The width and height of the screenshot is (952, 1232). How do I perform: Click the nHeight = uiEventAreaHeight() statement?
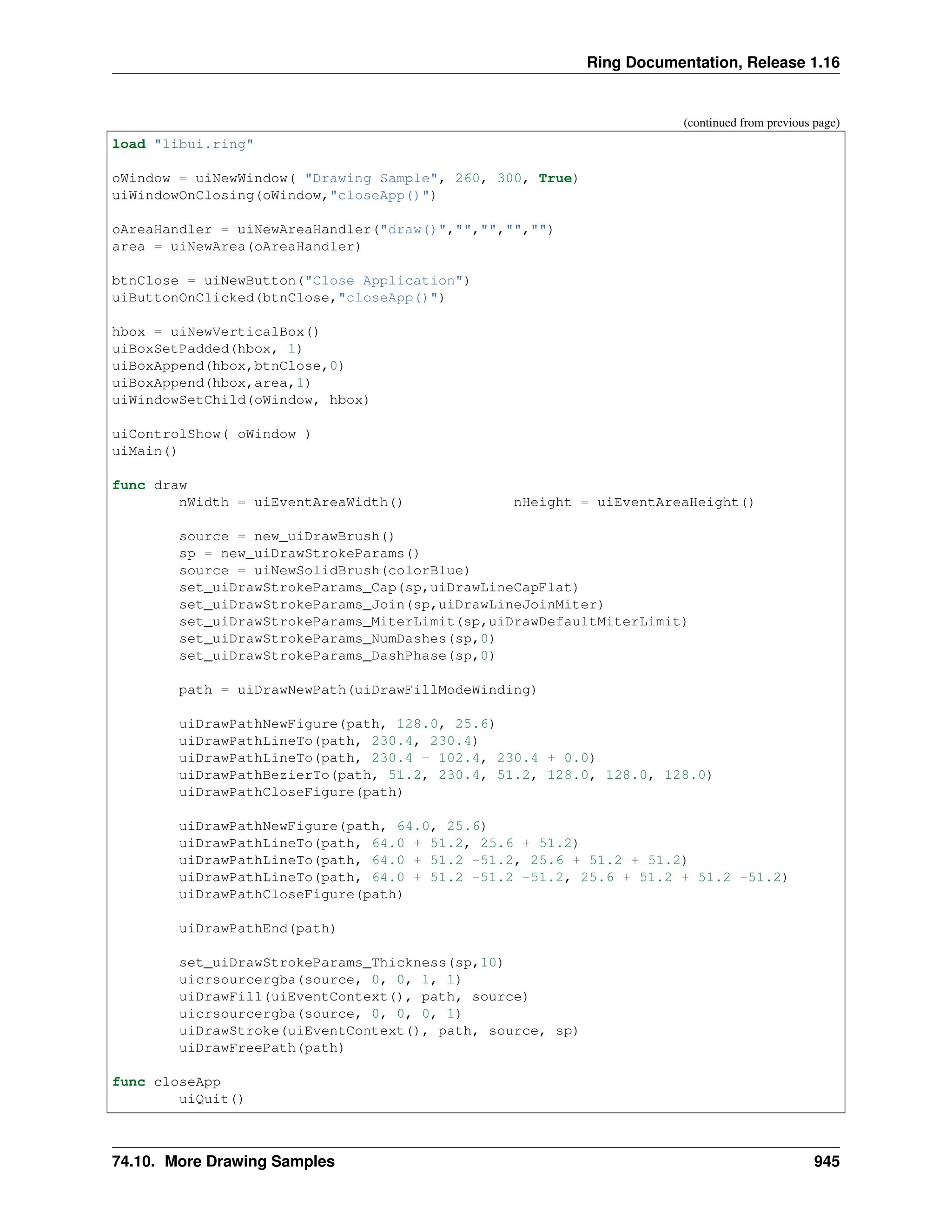[634, 502]
